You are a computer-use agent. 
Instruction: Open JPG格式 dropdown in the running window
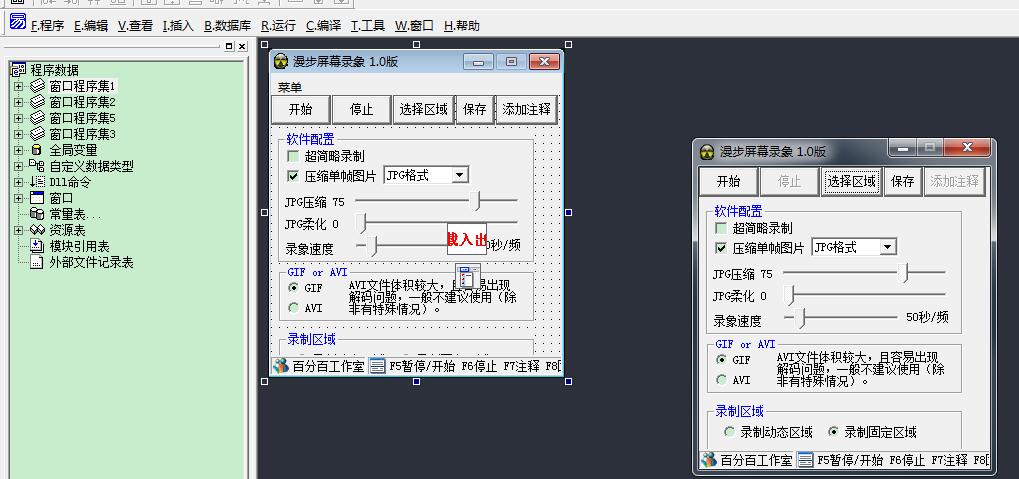888,247
